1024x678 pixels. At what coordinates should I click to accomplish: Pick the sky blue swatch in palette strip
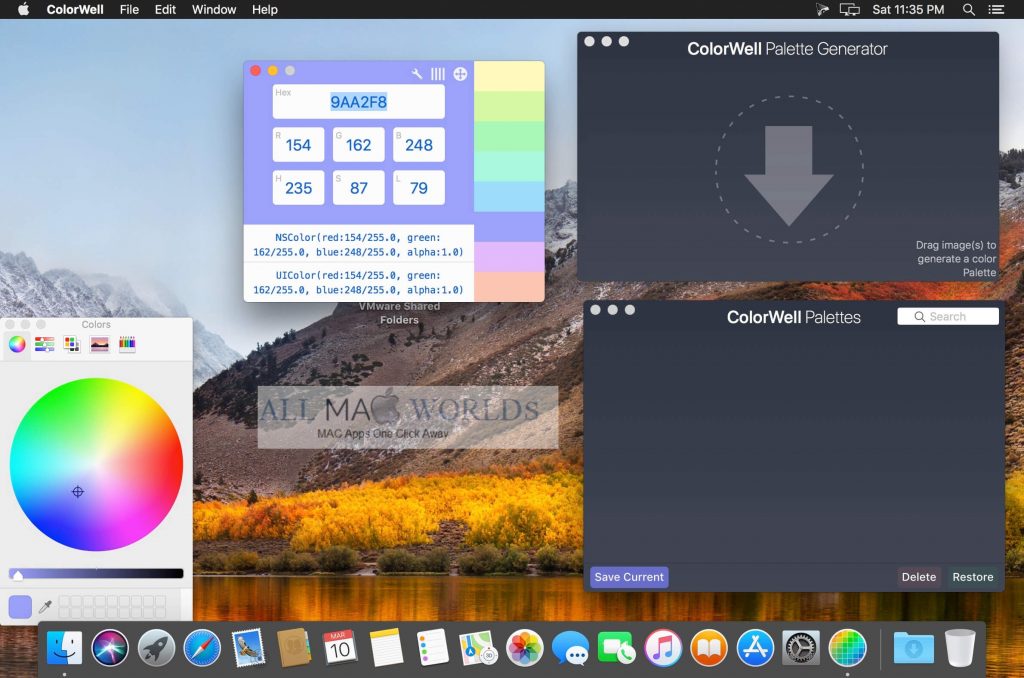click(x=509, y=197)
